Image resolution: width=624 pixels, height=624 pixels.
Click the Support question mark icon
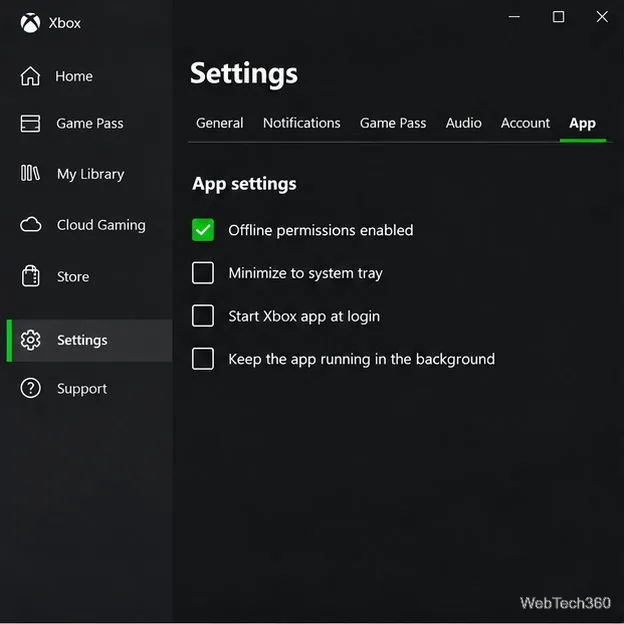[x=31, y=388]
